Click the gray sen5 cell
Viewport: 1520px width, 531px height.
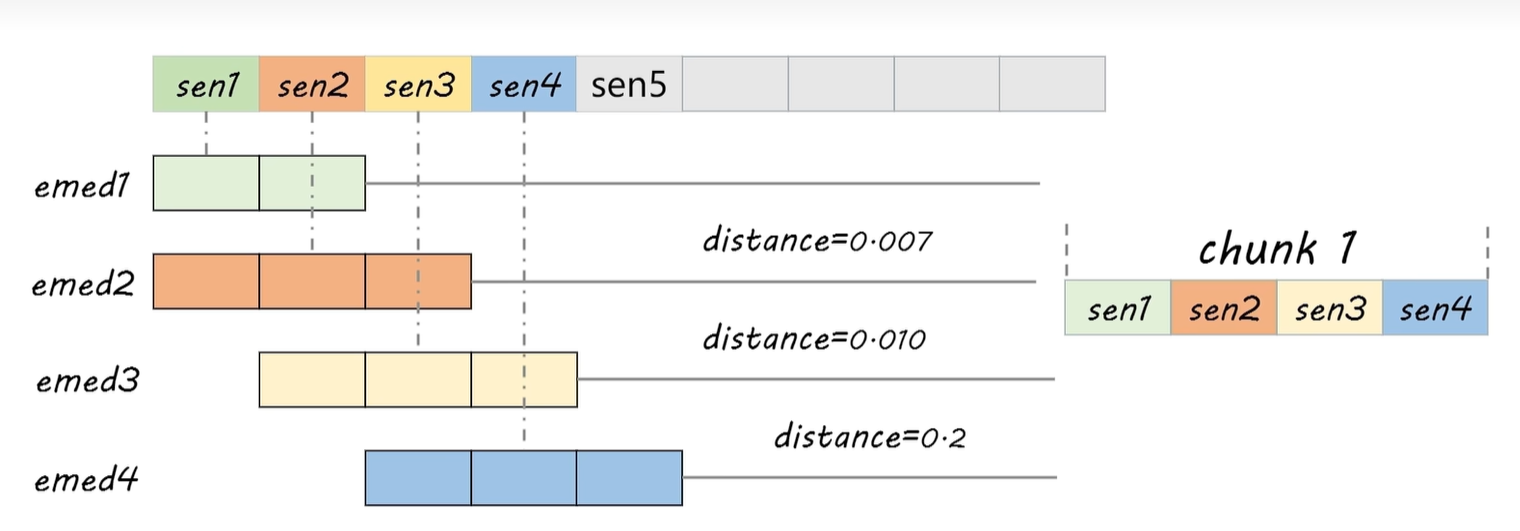click(628, 84)
